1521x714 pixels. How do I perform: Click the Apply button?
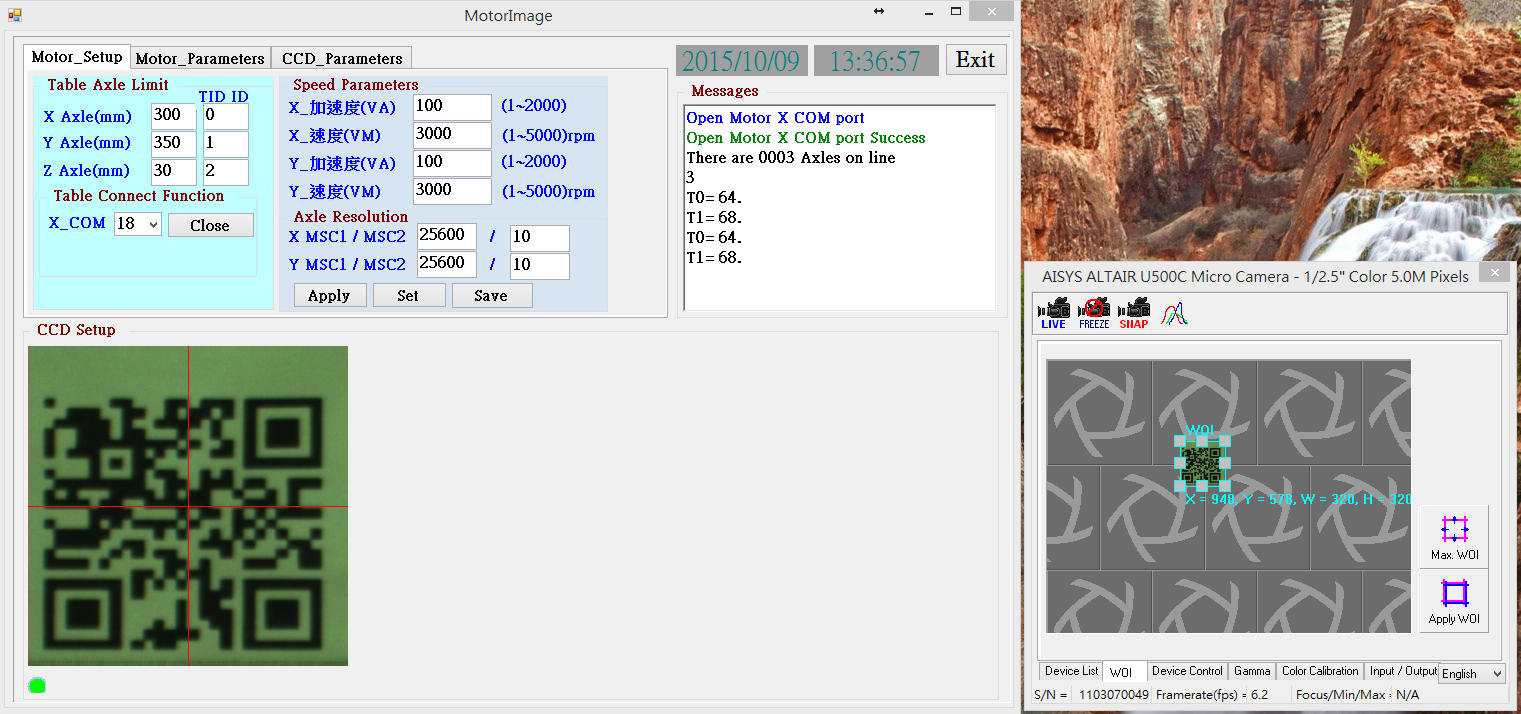(329, 295)
